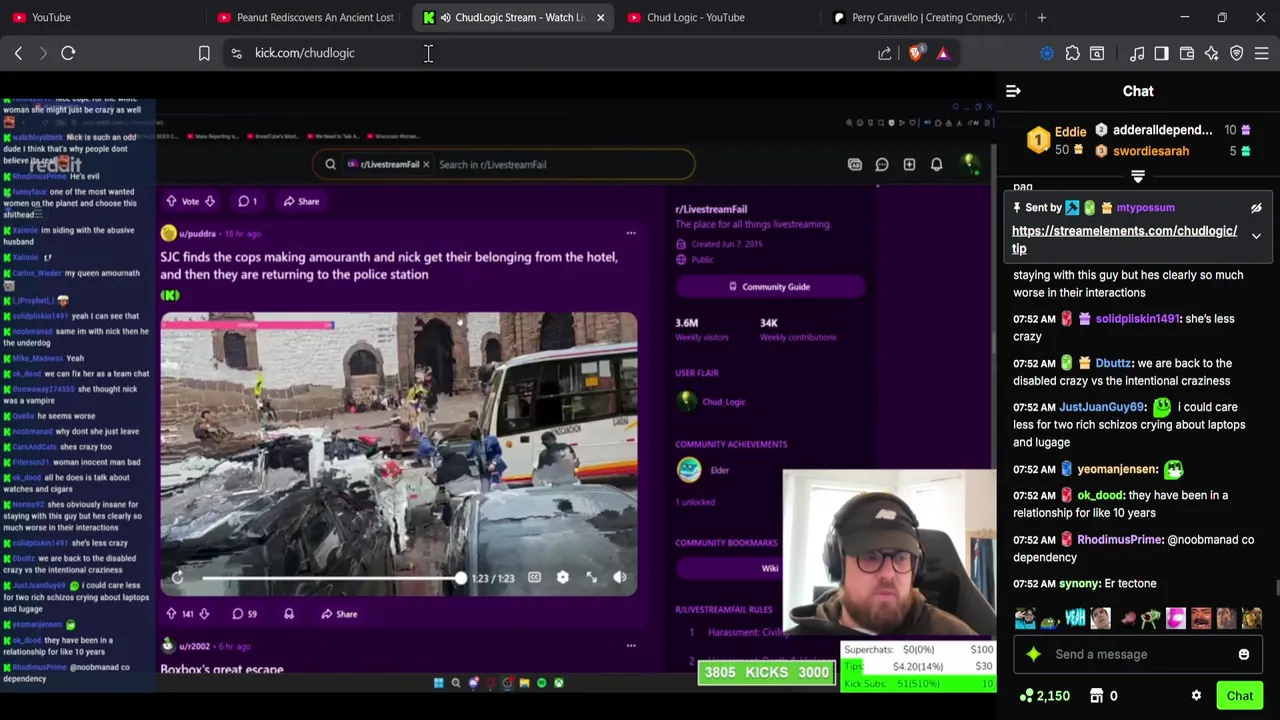The height and width of the screenshot is (720, 1280).
Task: Downvote with the arrow right of Vote
Action: coord(210,201)
